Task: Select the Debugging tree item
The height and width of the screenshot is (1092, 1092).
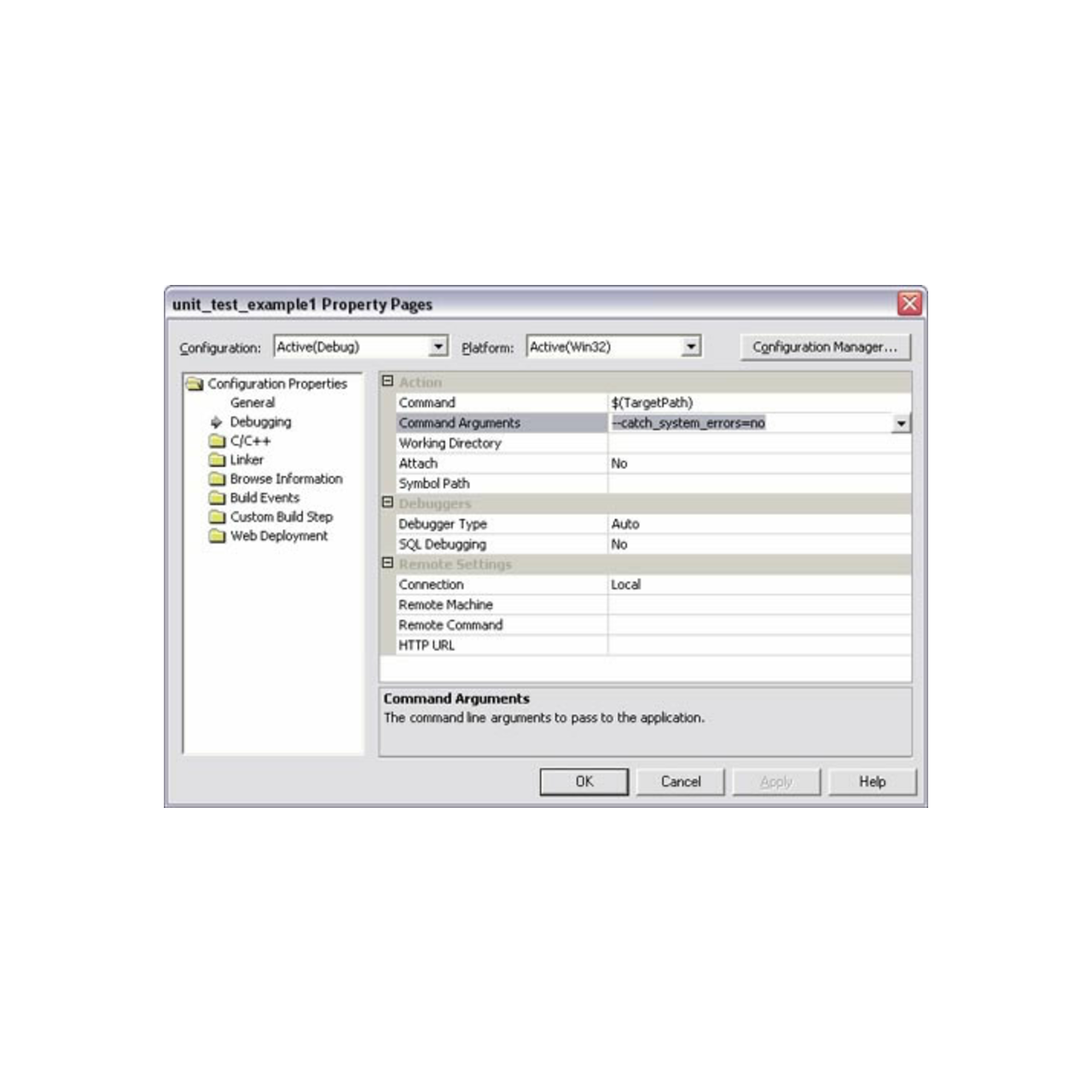Action: [260, 421]
